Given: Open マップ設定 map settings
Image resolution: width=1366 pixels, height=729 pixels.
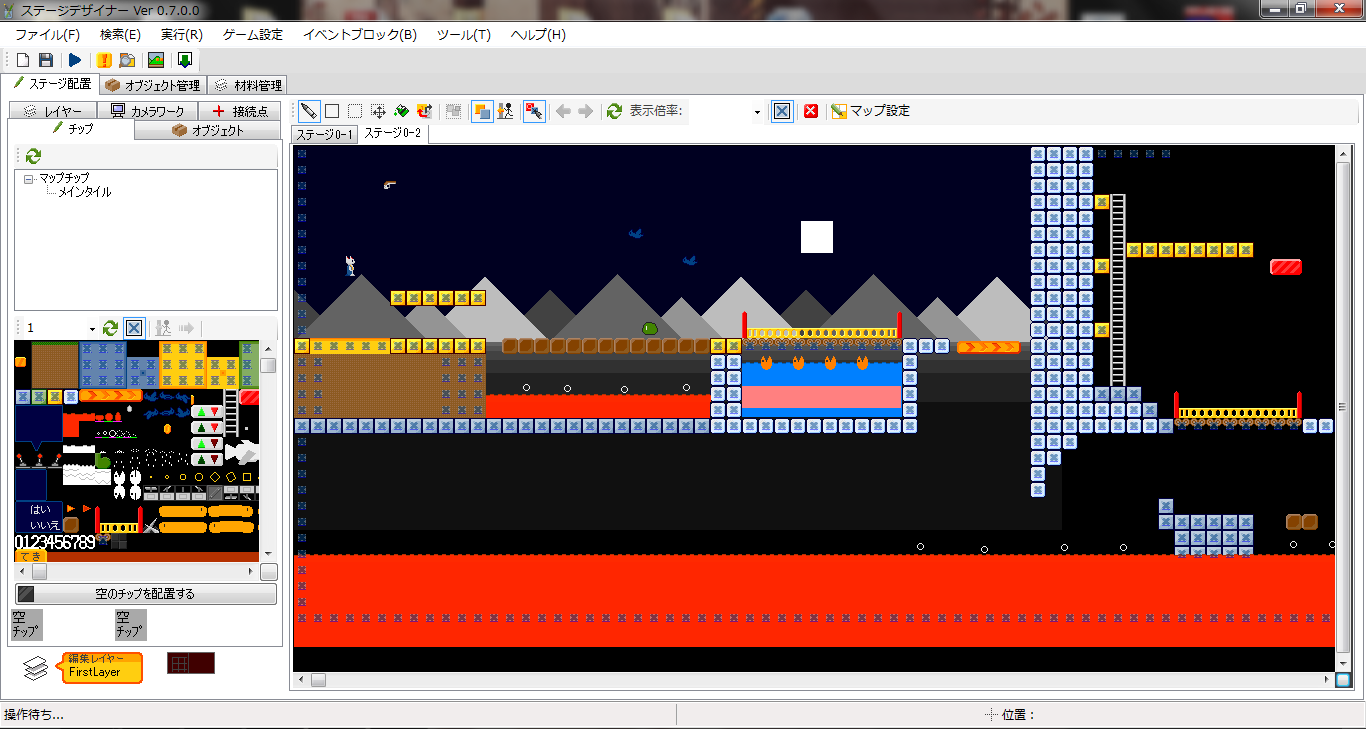Looking at the screenshot, I should pyautogui.click(x=870, y=111).
